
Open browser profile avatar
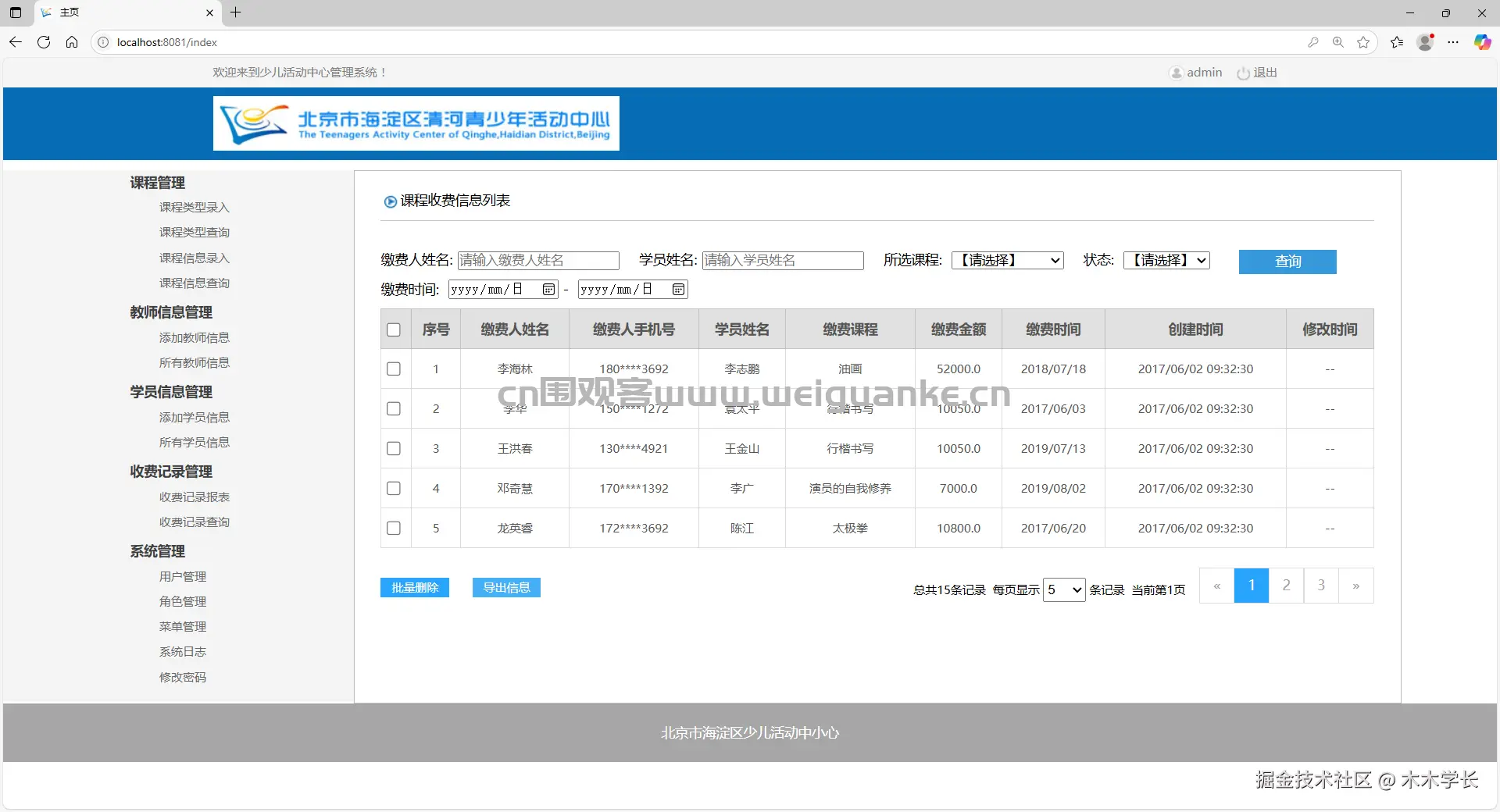pos(1426,42)
